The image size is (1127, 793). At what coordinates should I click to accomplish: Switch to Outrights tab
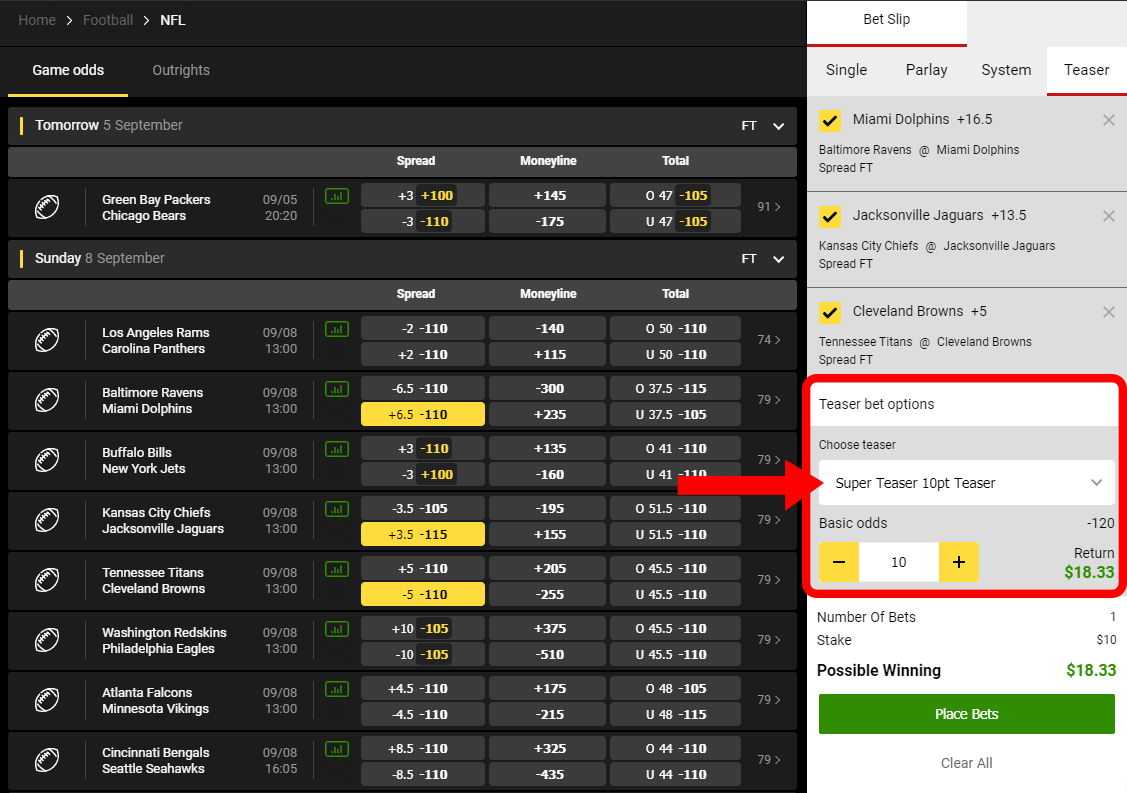181,70
